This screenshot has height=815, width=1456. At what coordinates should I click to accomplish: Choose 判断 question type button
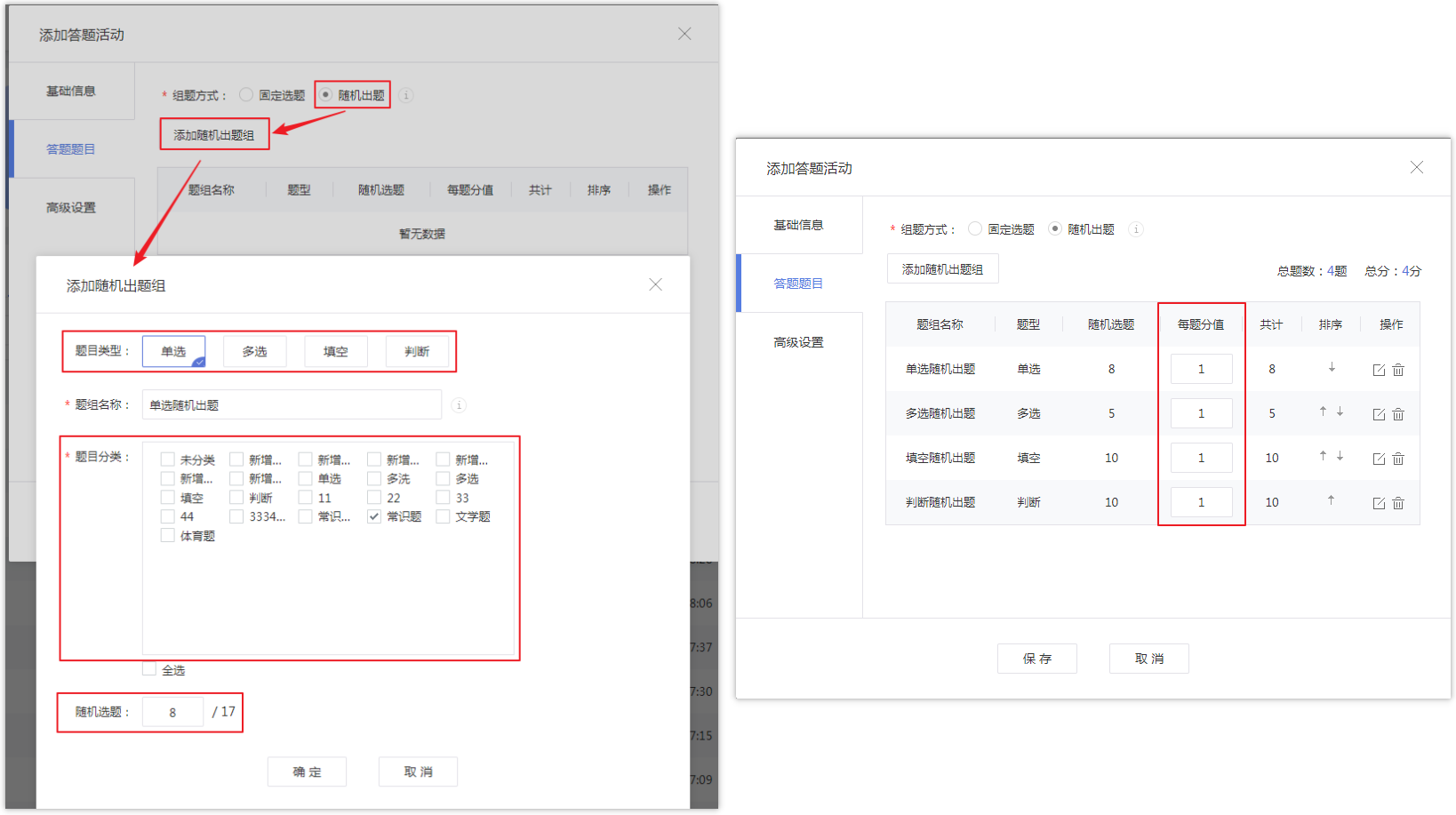(417, 351)
